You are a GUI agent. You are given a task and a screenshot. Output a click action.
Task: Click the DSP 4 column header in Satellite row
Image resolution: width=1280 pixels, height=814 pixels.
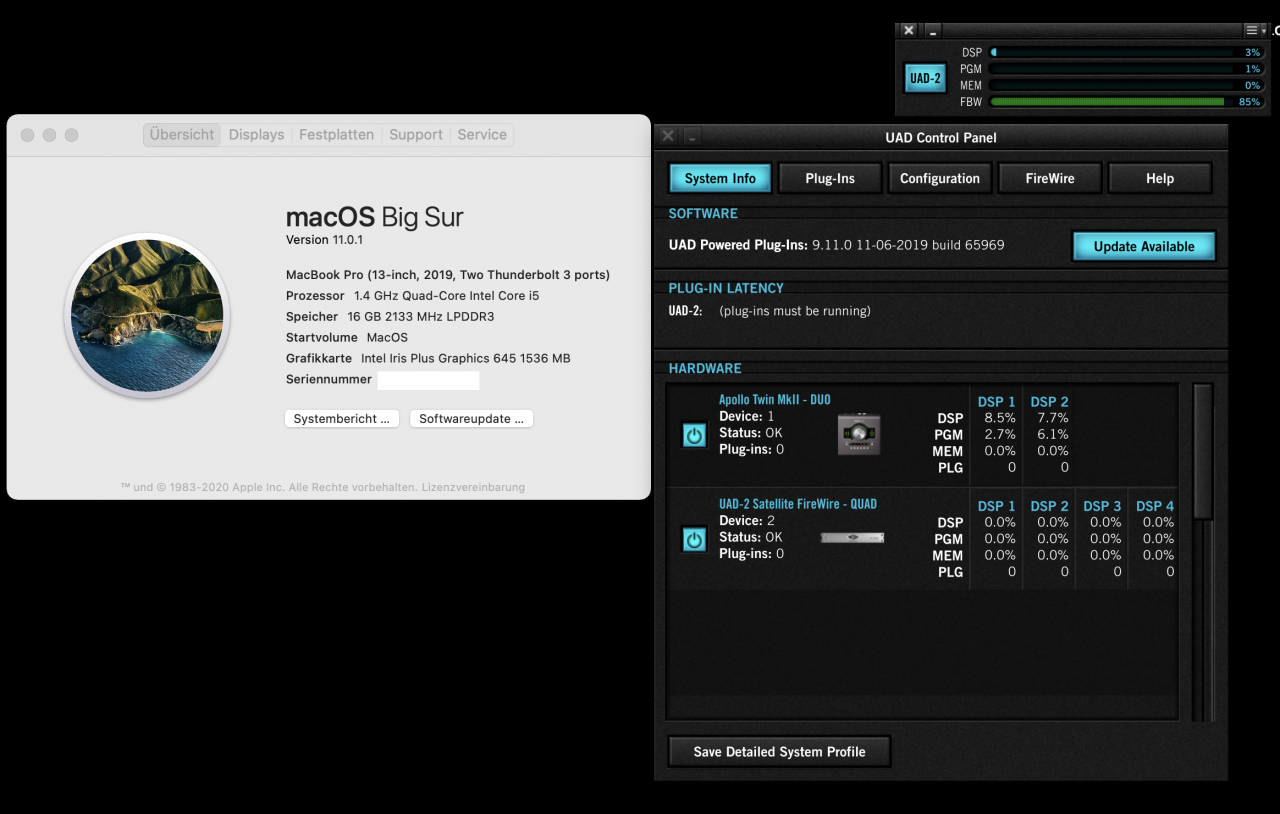(x=1155, y=506)
